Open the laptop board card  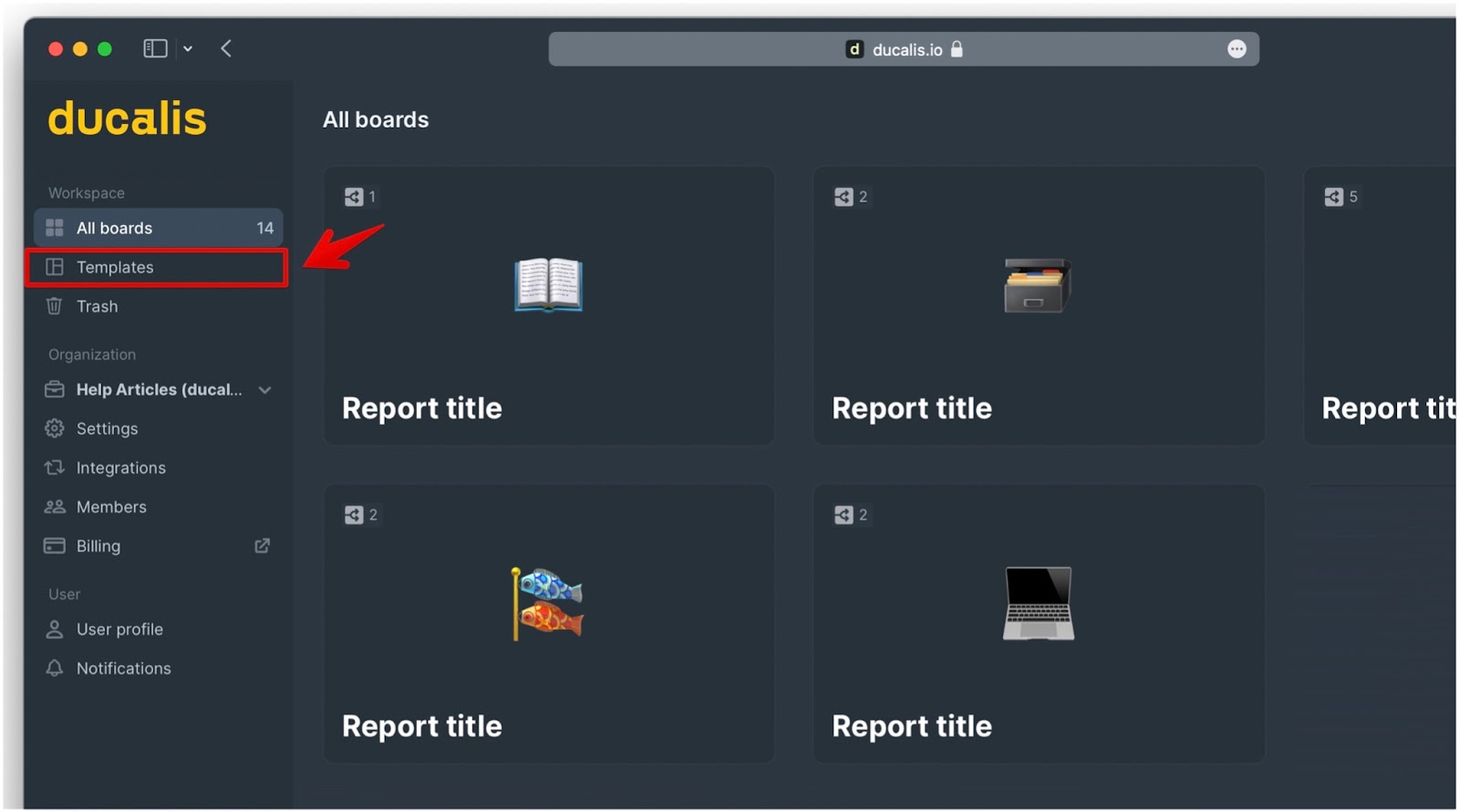coord(1039,623)
